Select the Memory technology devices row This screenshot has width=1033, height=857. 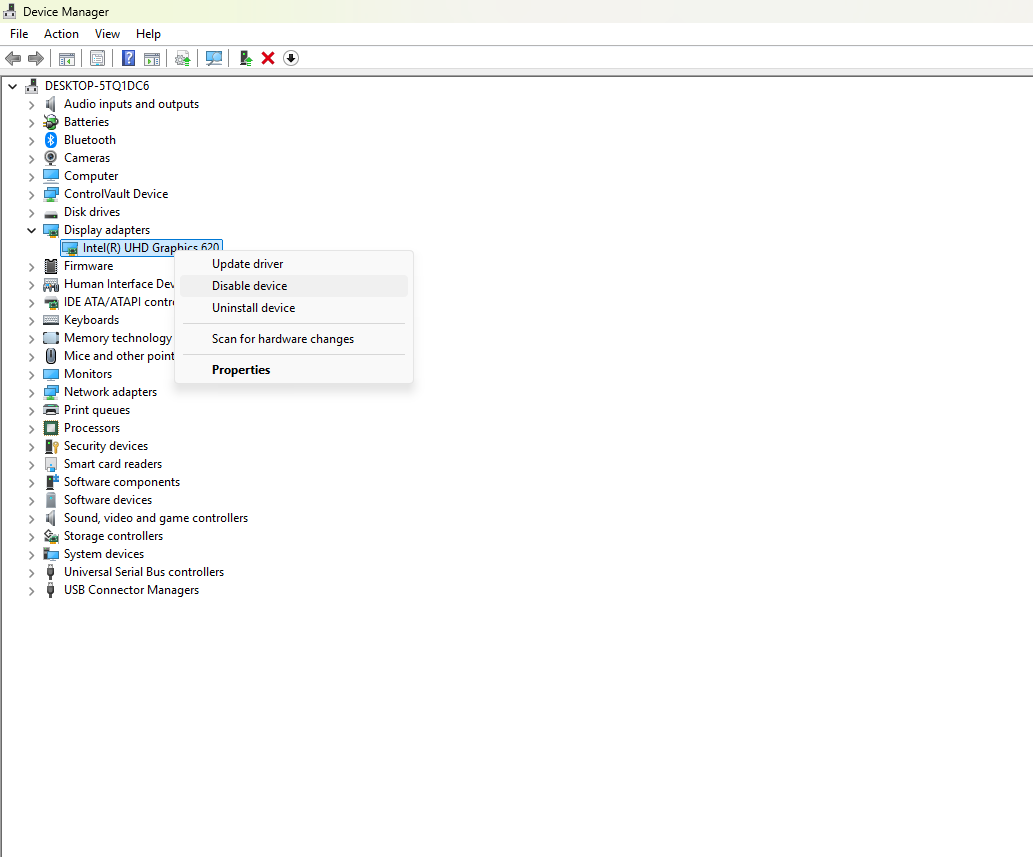[x=119, y=338]
